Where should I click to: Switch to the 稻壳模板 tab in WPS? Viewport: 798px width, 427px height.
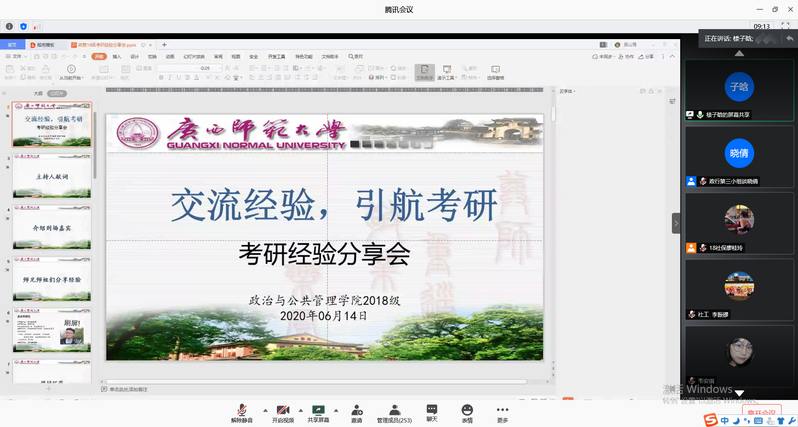click(45, 45)
